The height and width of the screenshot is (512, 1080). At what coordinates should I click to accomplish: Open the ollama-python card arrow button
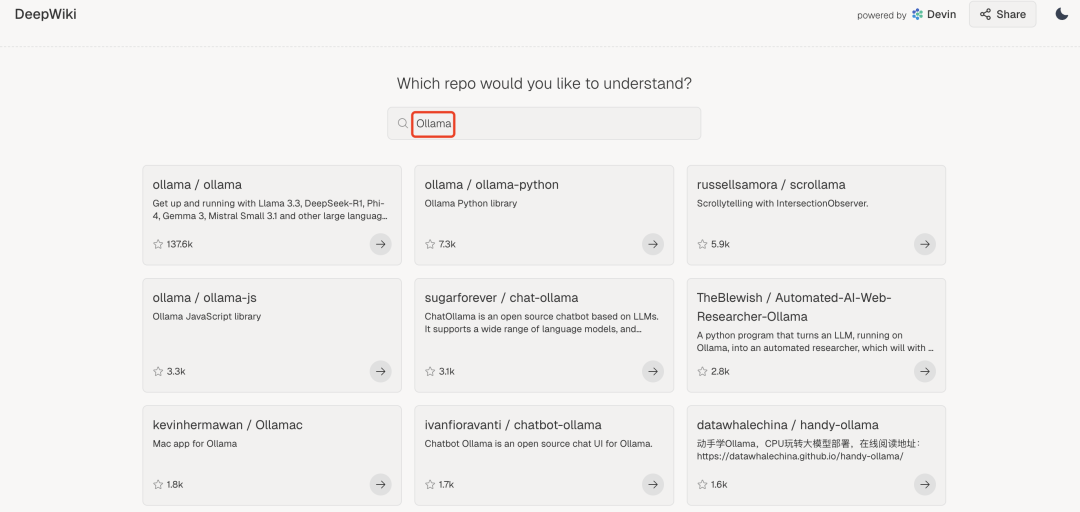653,244
